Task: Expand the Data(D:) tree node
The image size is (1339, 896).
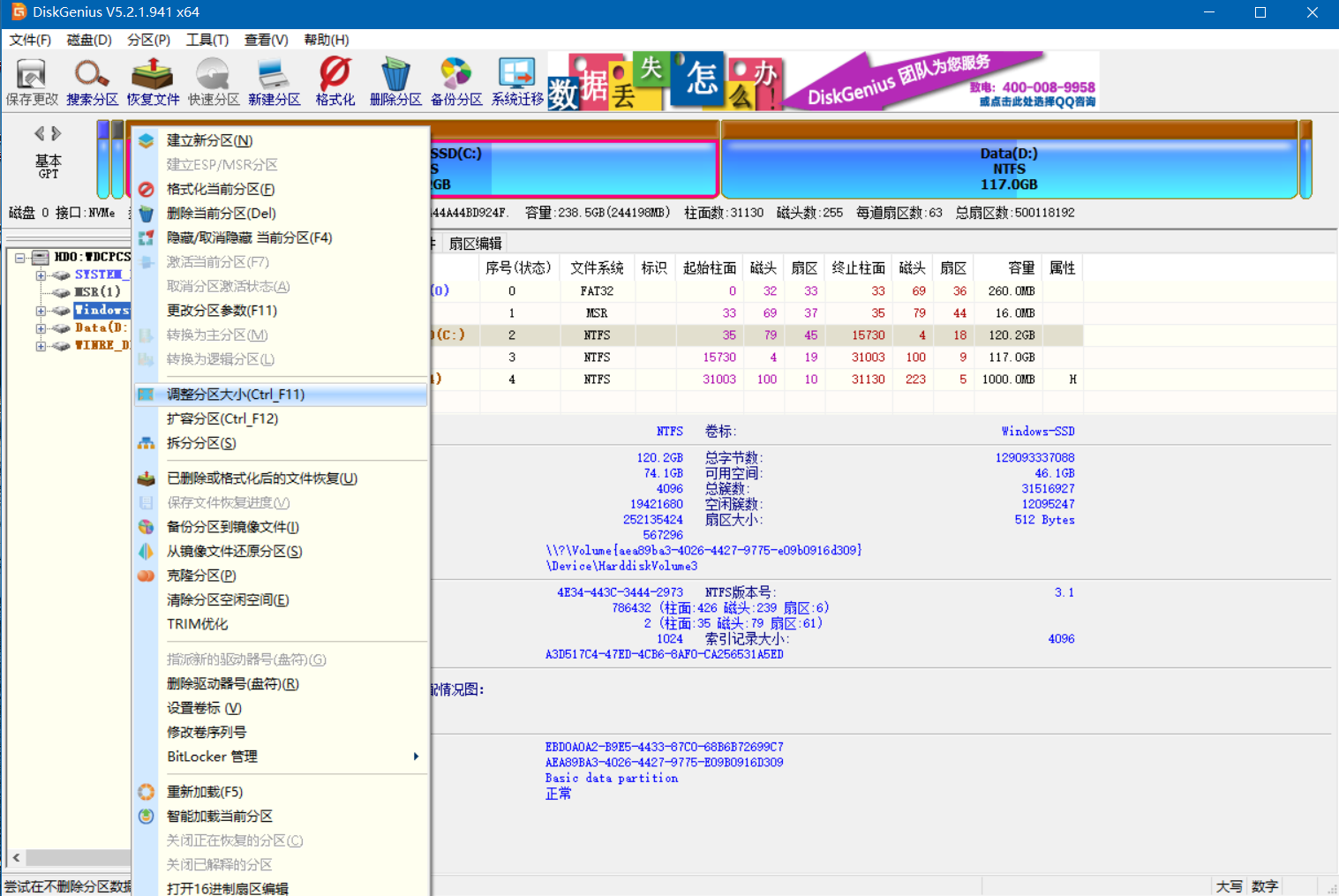Action: point(41,328)
